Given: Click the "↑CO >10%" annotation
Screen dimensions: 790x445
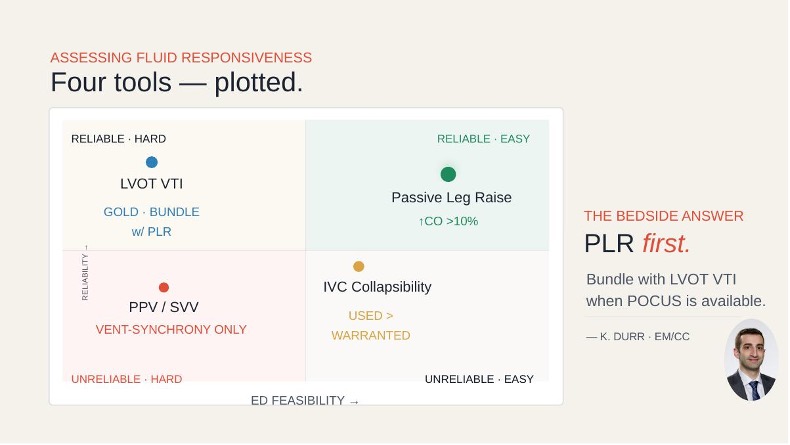Looking at the screenshot, I should tap(448, 221).
